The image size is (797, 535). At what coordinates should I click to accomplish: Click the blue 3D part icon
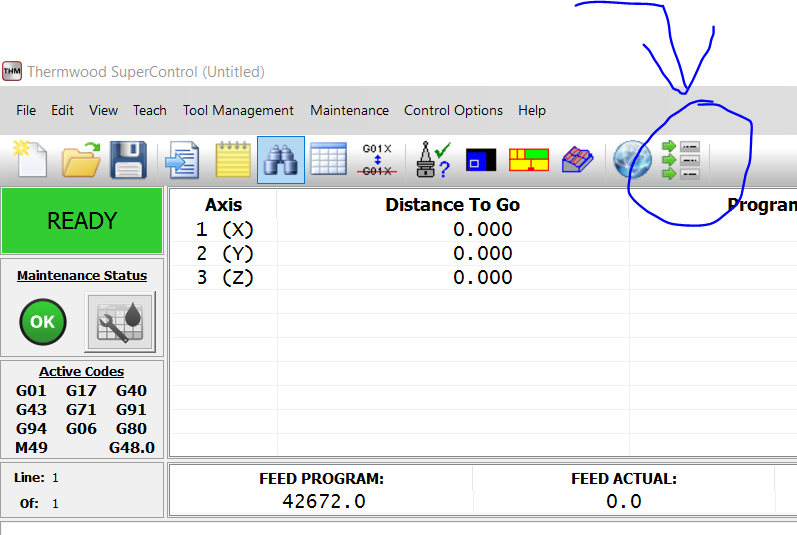click(577, 160)
